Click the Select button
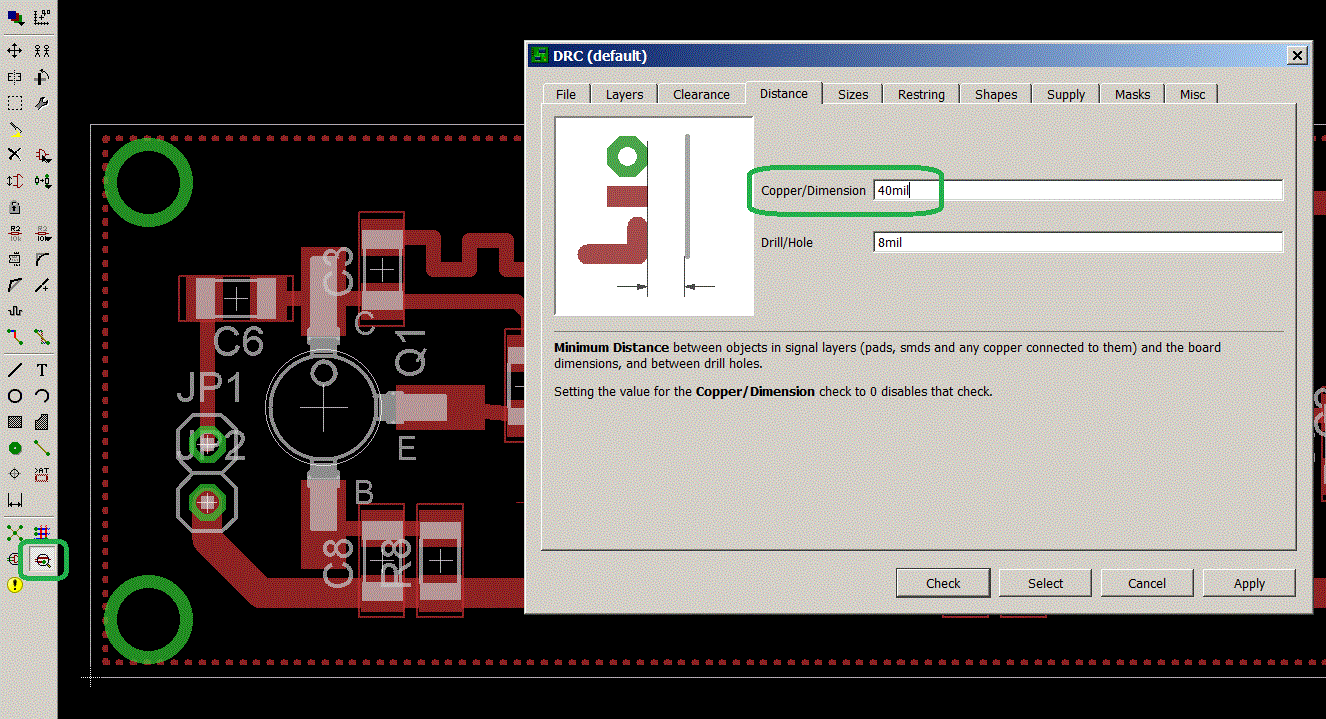This screenshot has height=719, width=1326. tap(1045, 583)
